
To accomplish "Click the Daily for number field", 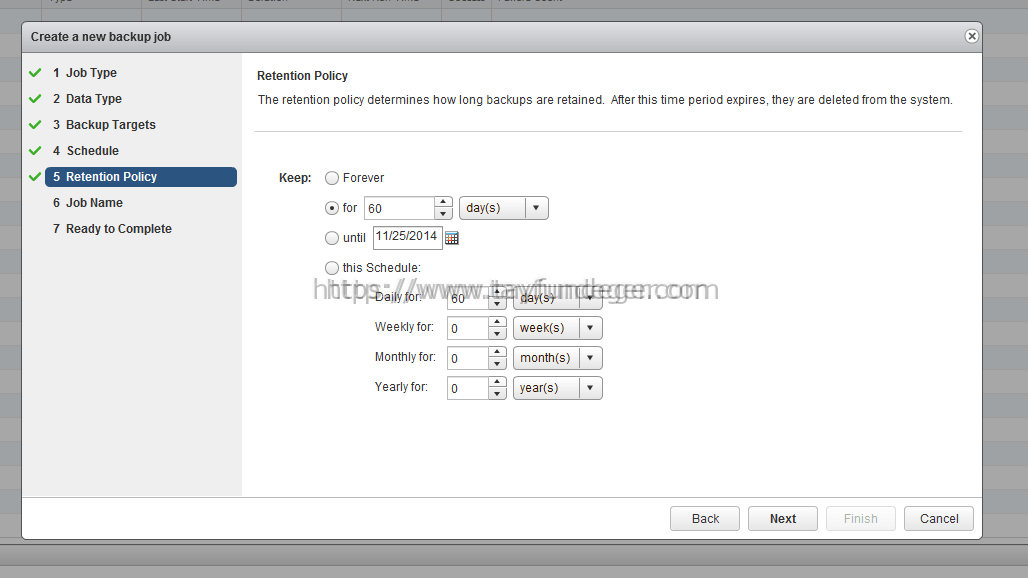I will [467, 298].
